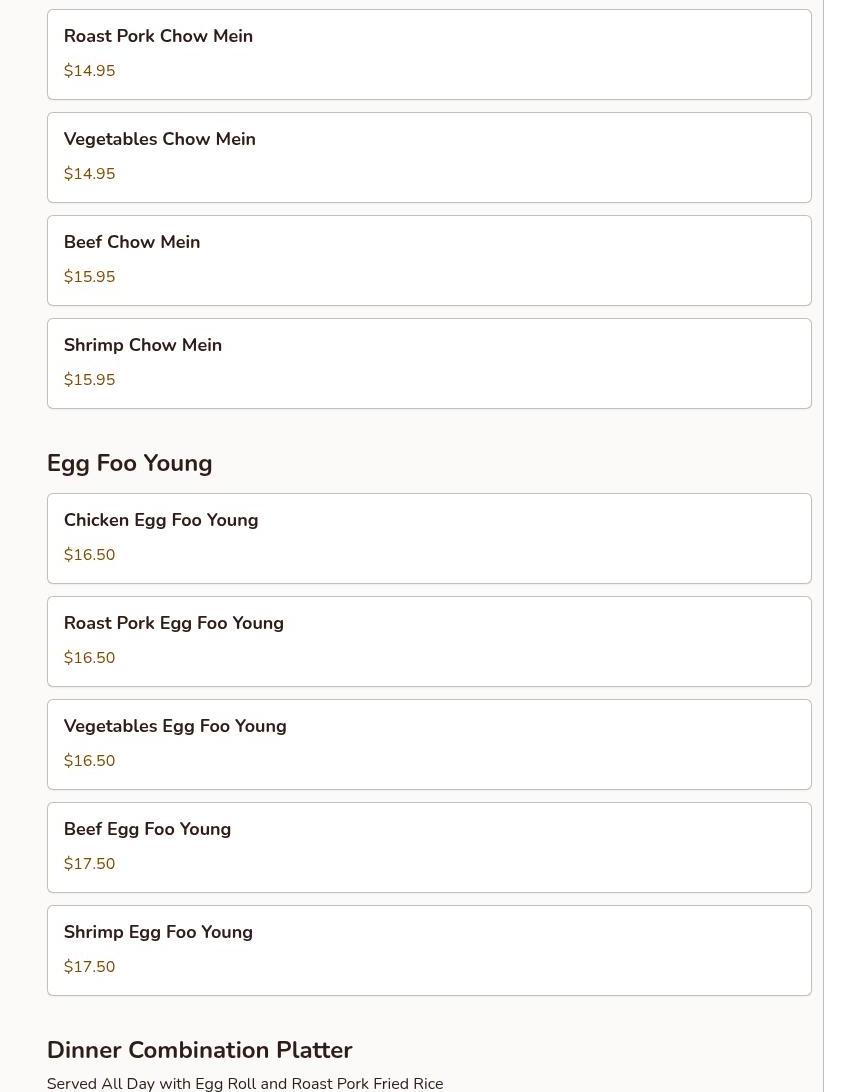The image size is (844, 1092).
Task: Click the $16.50 price under Vegetables Egg Foo Young
Action: coord(90,761)
